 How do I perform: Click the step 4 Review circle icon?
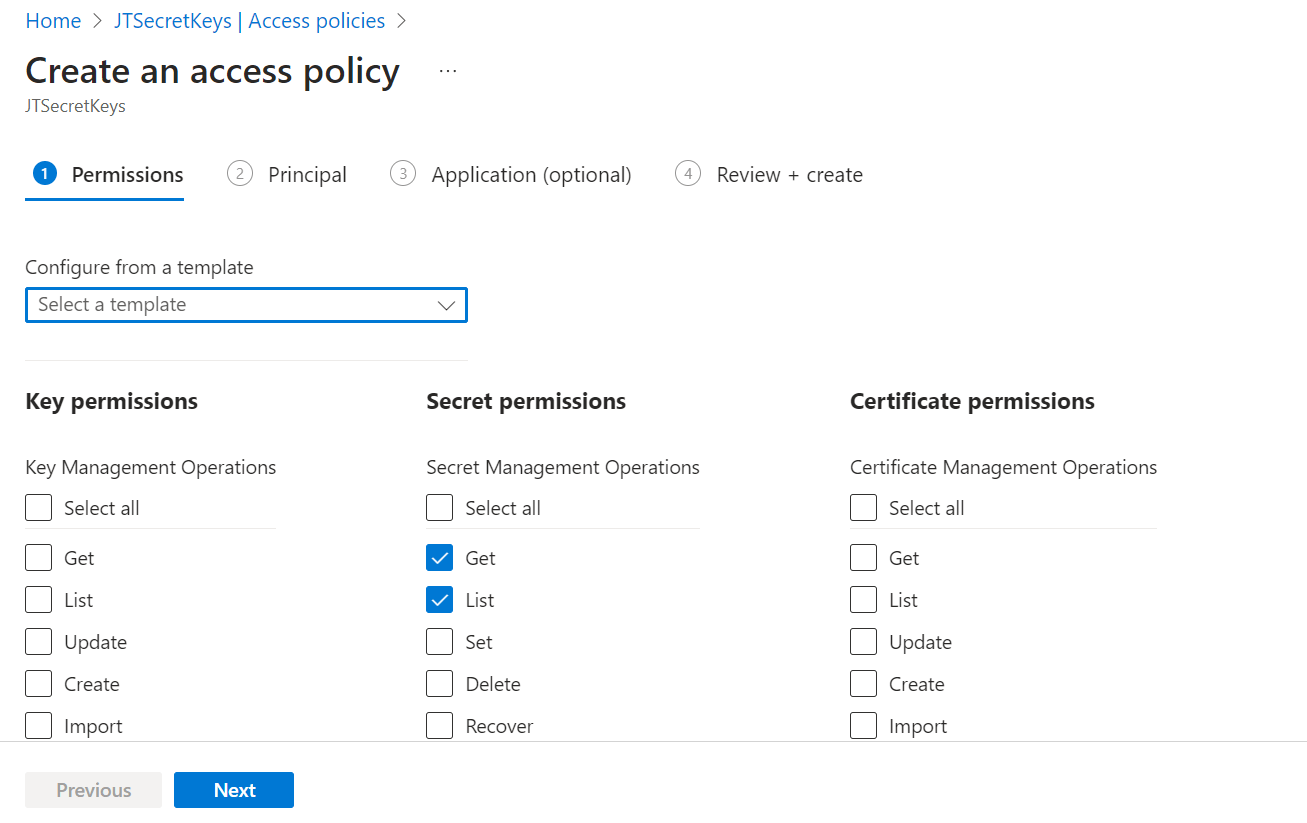(x=688, y=174)
